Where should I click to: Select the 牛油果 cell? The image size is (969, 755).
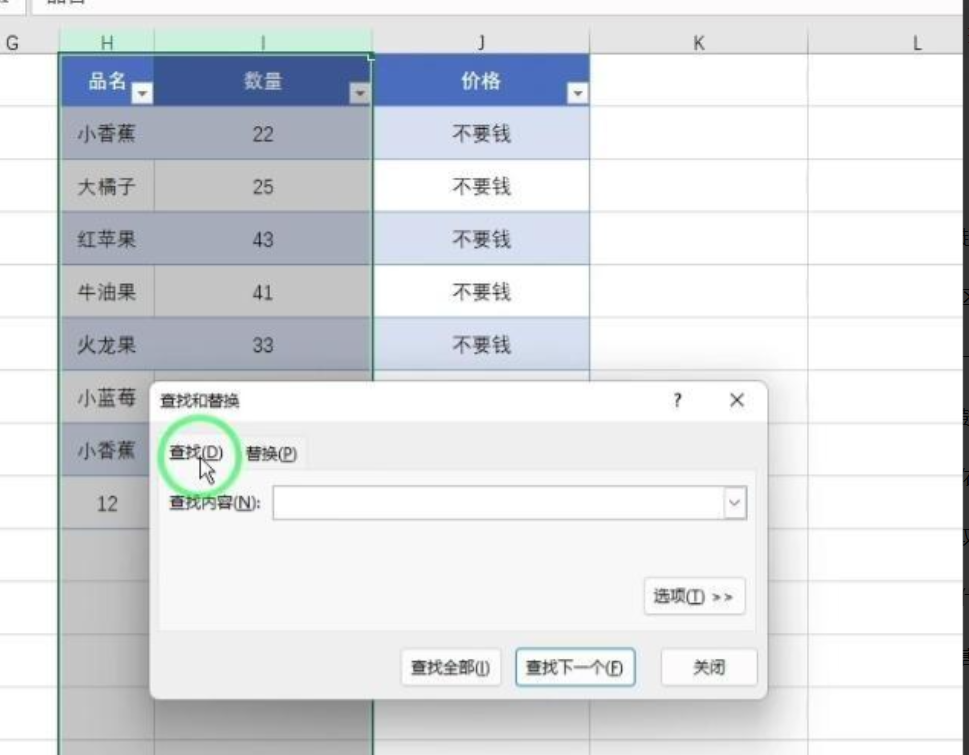coord(107,292)
